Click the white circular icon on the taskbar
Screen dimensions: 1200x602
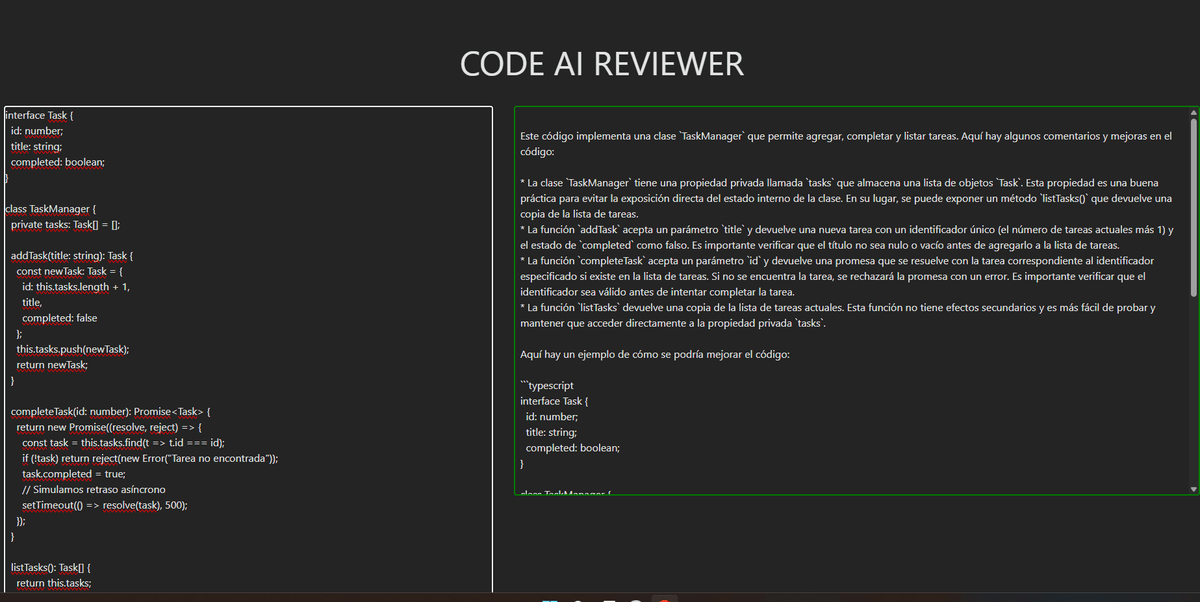[578, 599]
